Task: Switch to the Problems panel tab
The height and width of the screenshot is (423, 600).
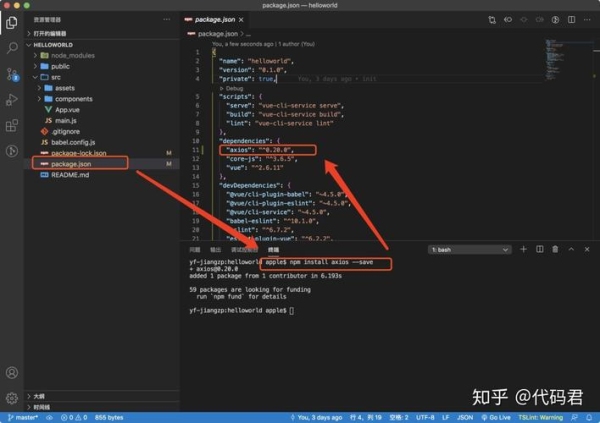Action: (195, 250)
